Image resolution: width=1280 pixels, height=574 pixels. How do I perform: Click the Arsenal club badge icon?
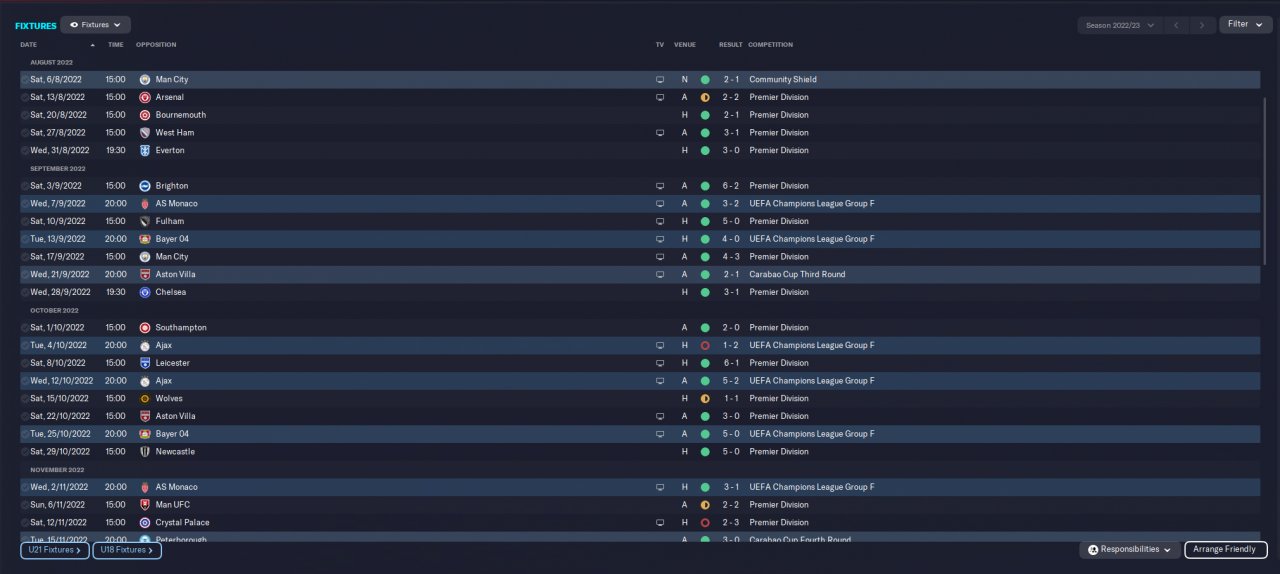145,97
